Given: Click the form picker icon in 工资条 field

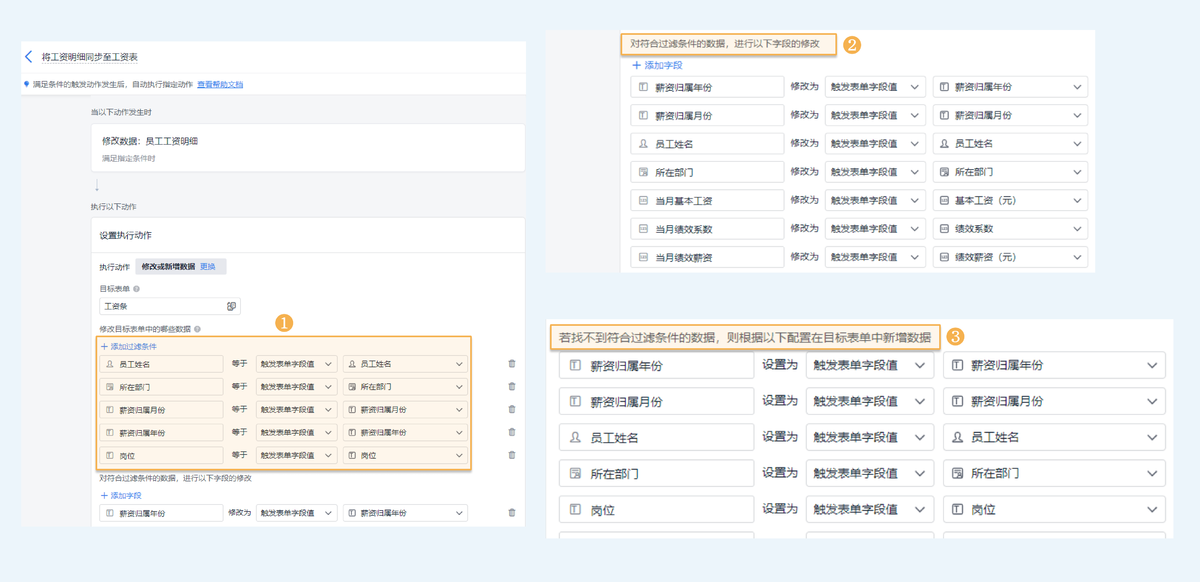Looking at the screenshot, I should [x=231, y=306].
